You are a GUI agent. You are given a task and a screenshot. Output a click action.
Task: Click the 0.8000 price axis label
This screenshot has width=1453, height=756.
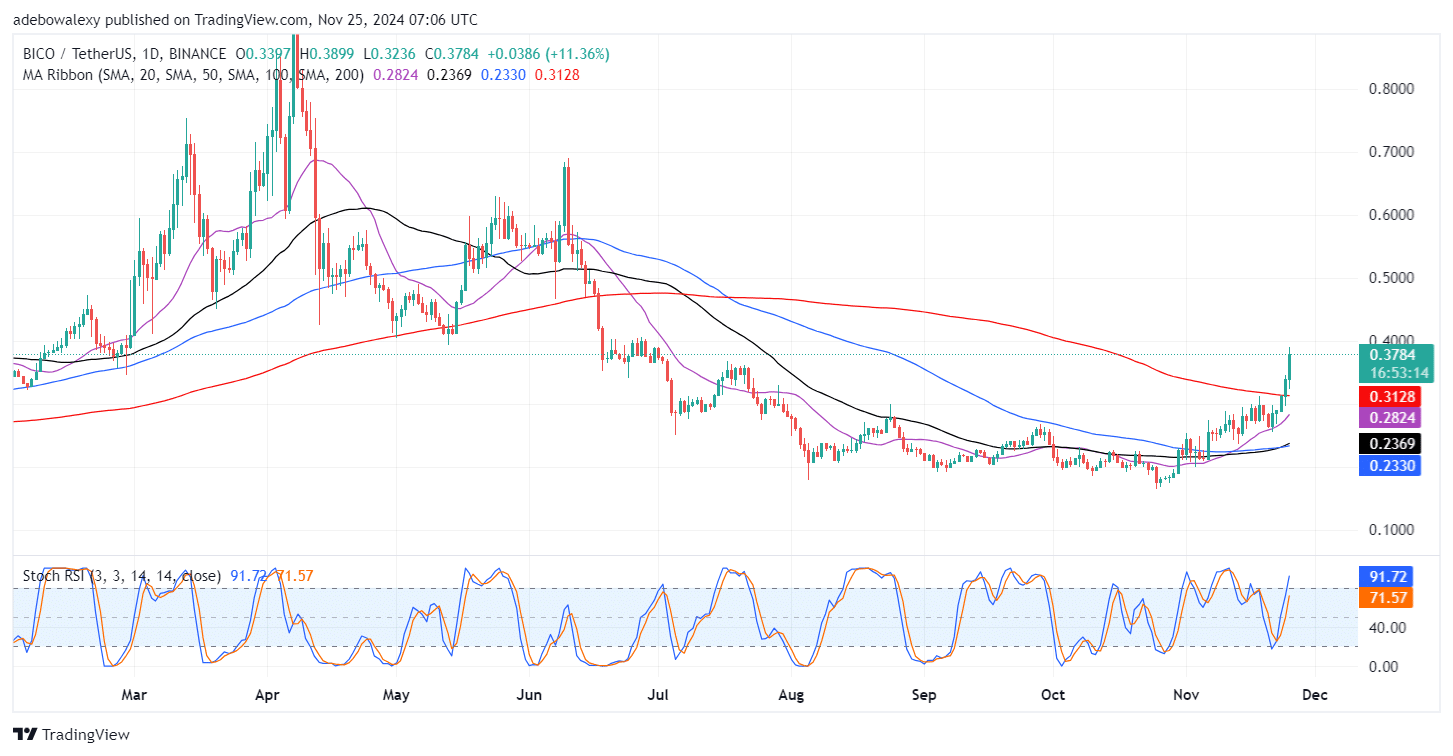(1391, 89)
